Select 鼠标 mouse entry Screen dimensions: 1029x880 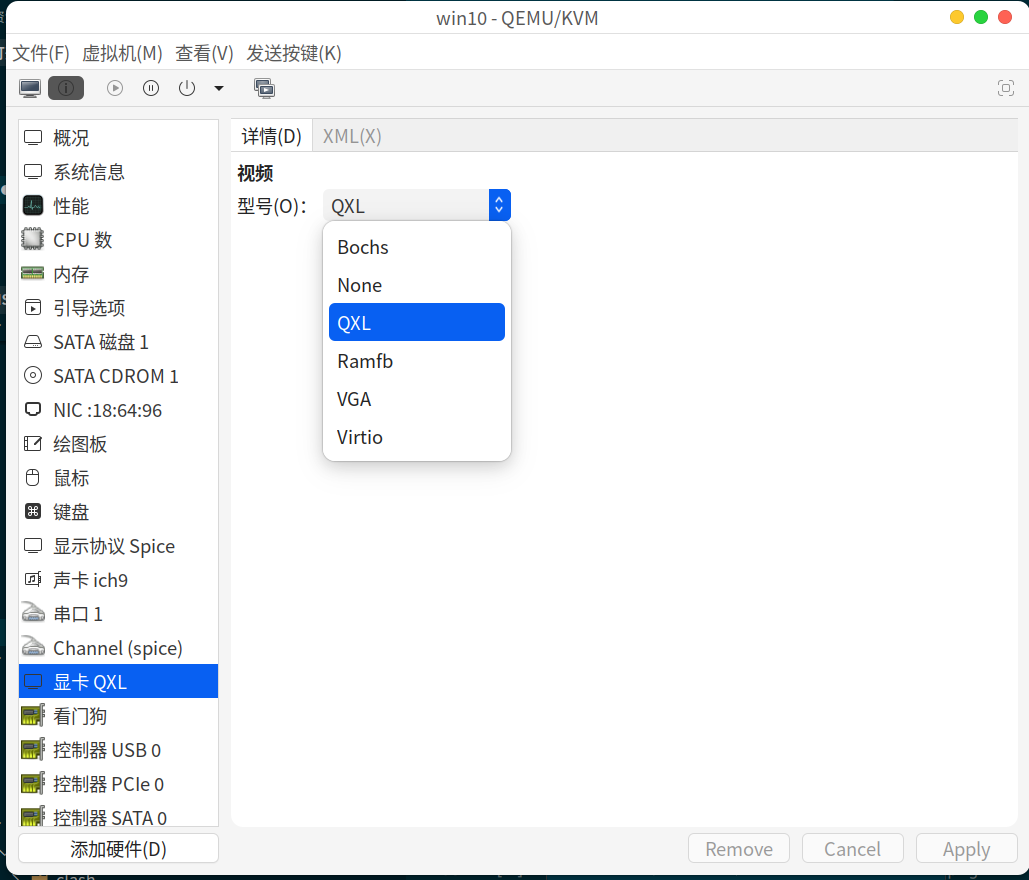118,478
